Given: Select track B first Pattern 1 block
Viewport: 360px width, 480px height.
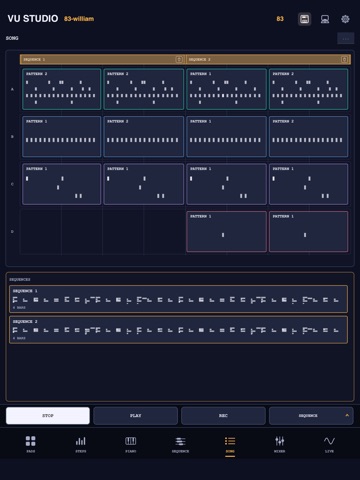Looking at the screenshot, I should pos(62,137).
